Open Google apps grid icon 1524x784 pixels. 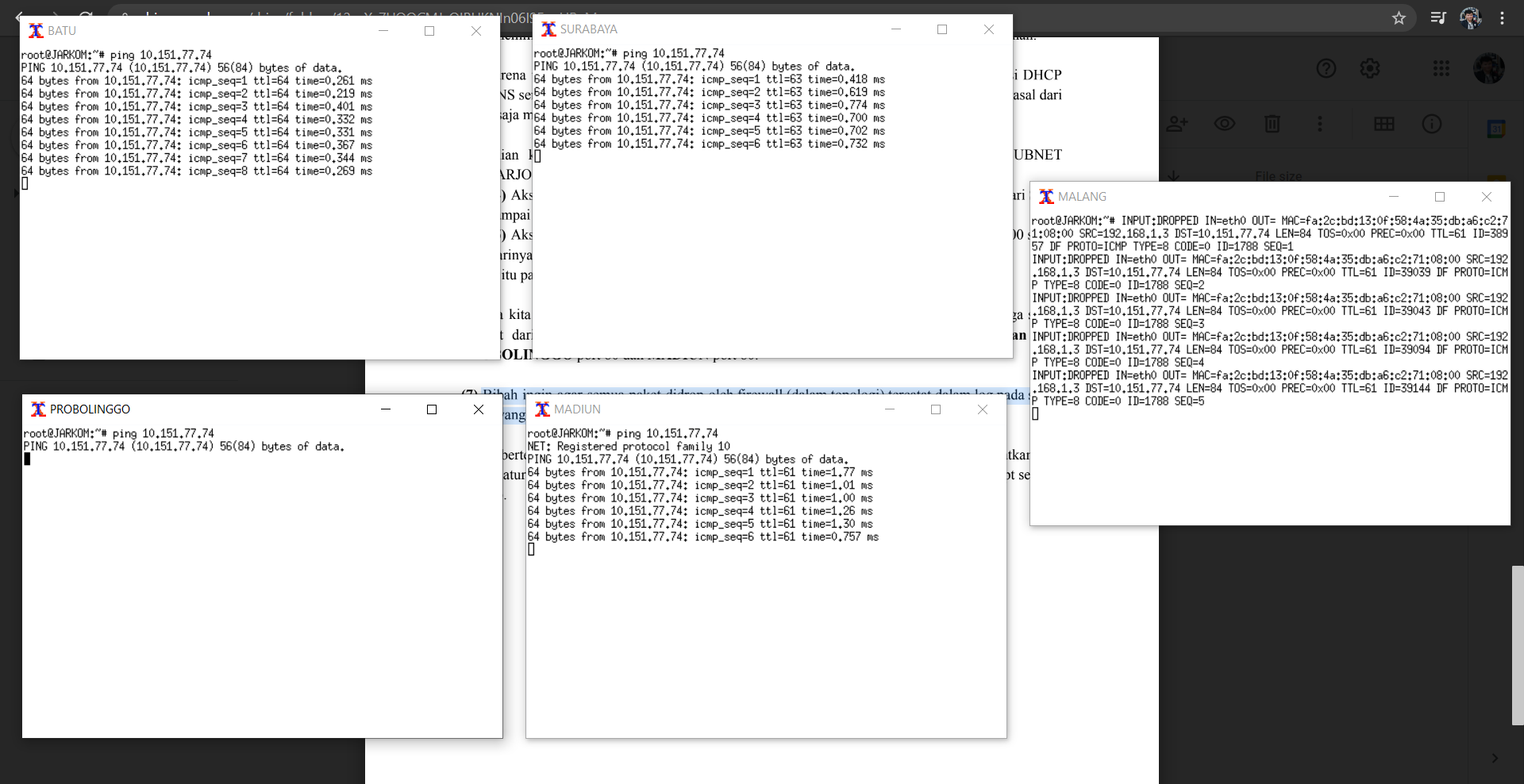pyautogui.click(x=1441, y=68)
